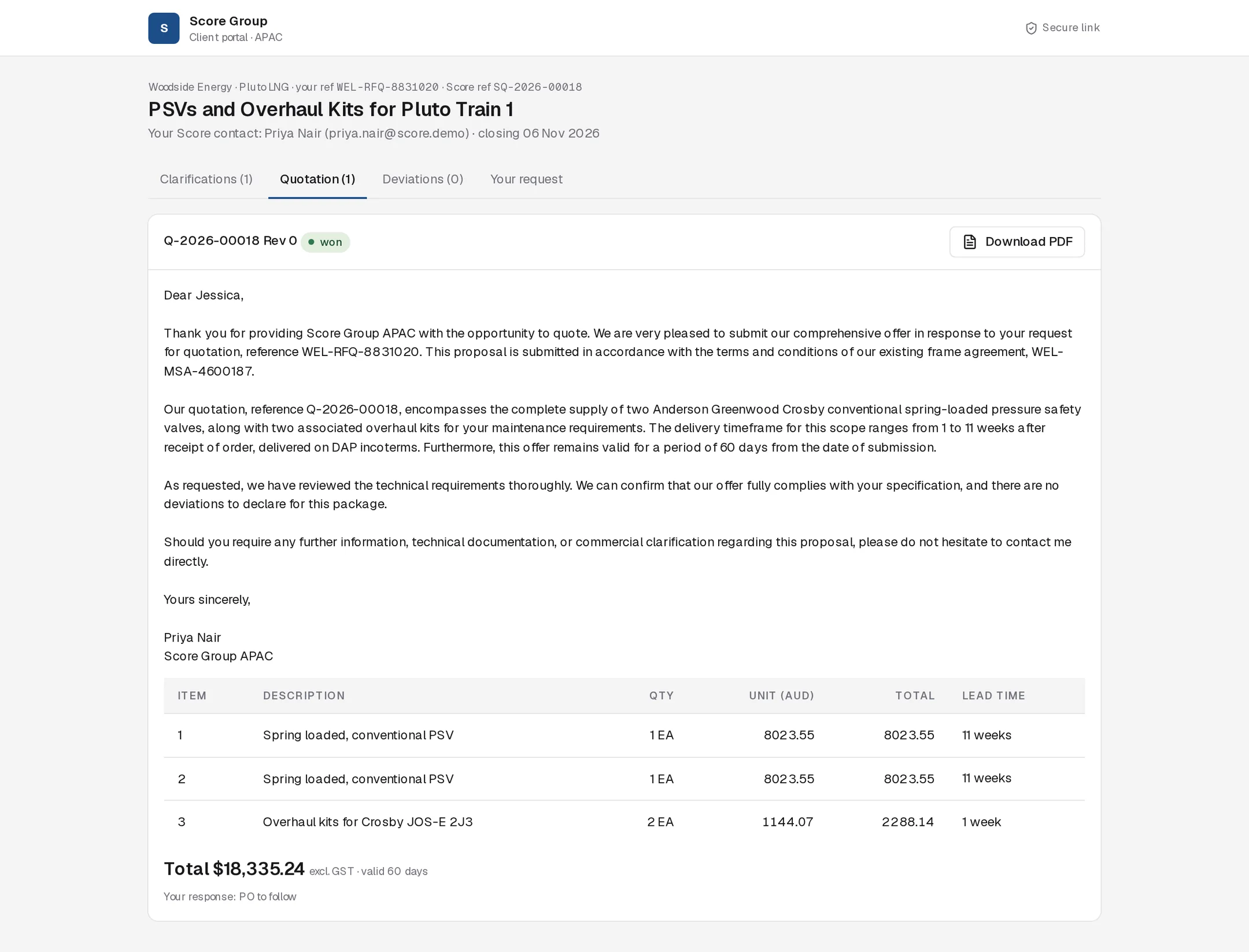Click the Score Group logo icon
The height and width of the screenshot is (952, 1249).
[164, 28]
